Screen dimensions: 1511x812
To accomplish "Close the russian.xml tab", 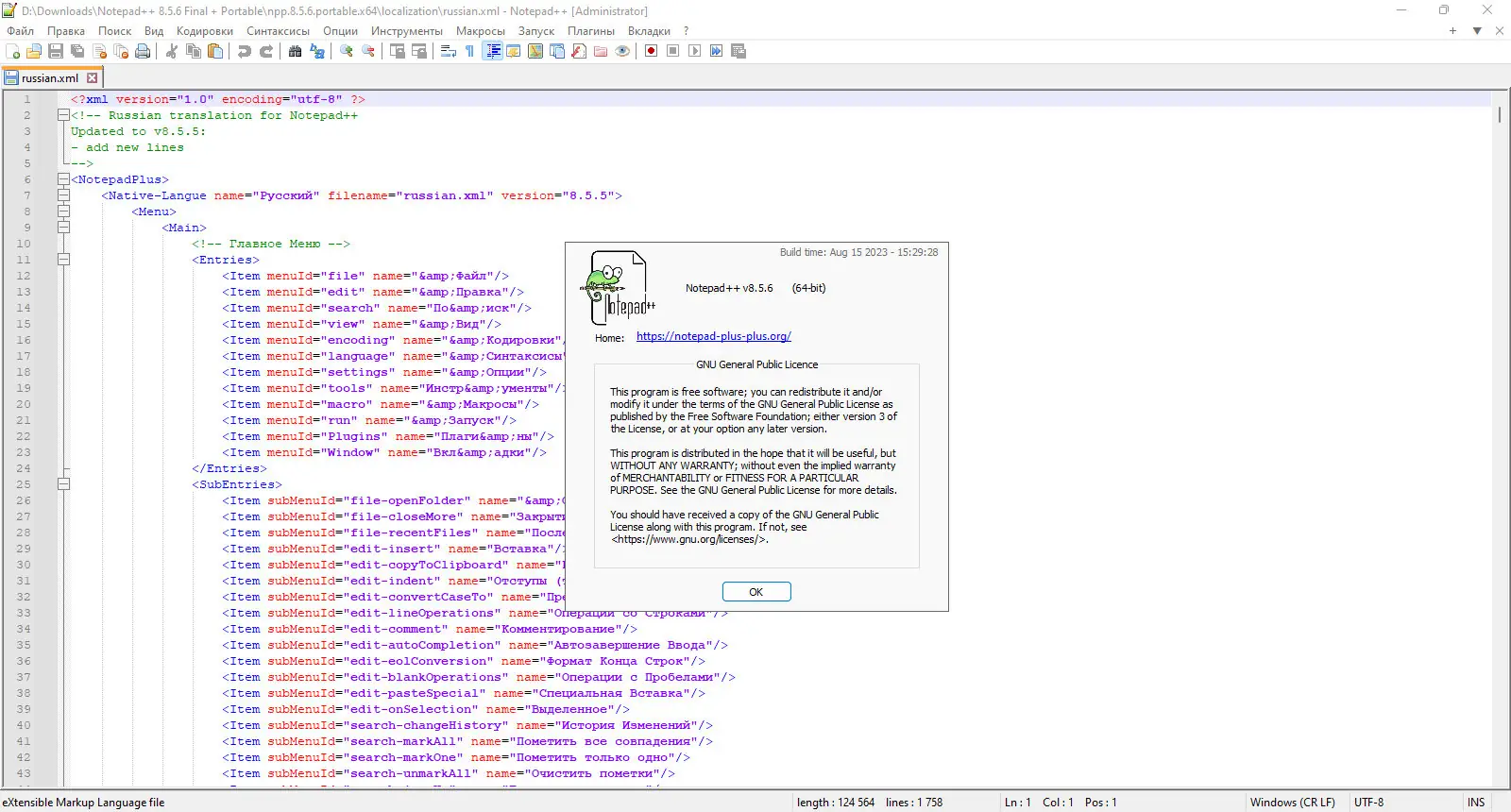I will tap(92, 78).
